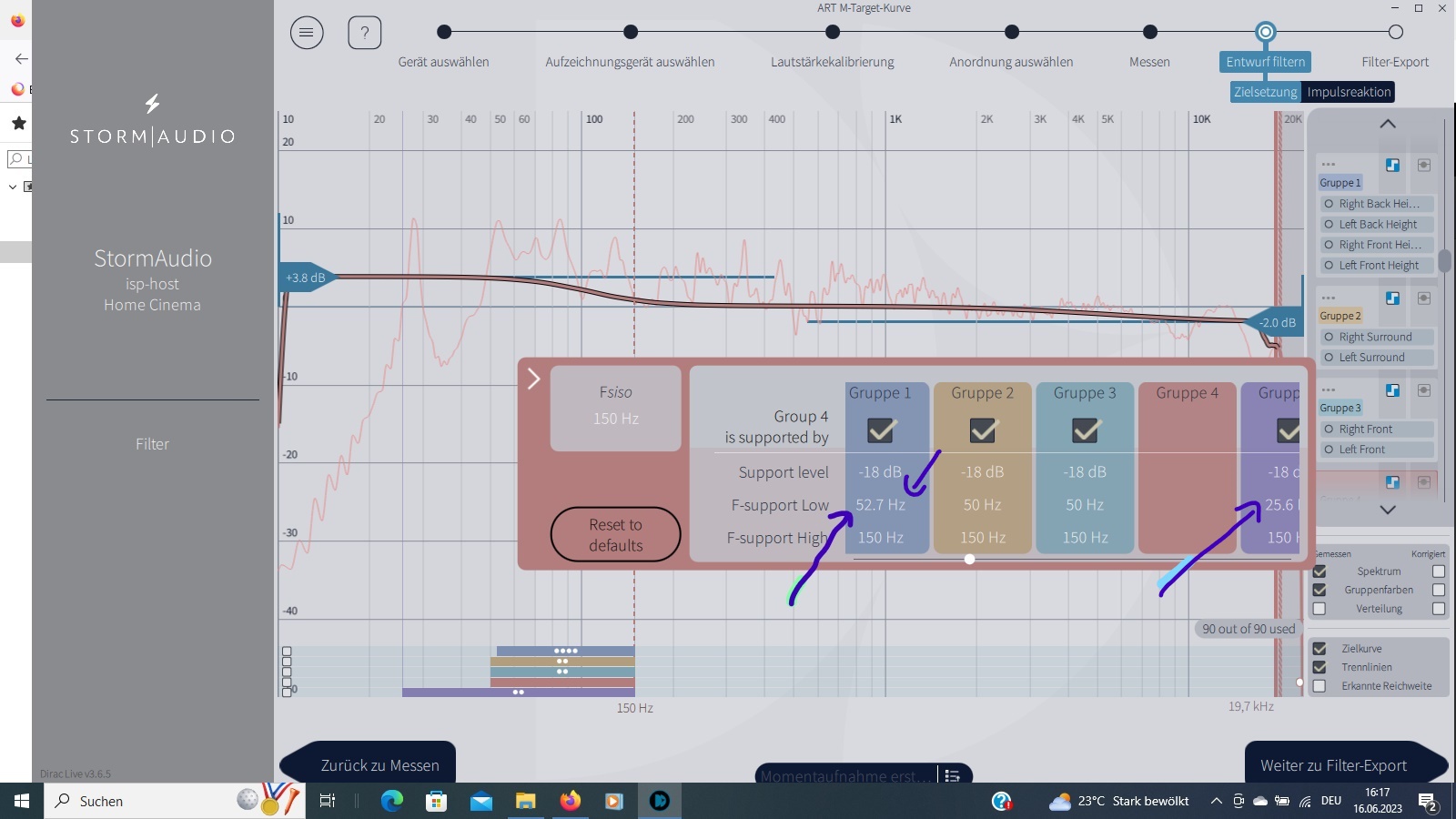
Task: Collapse the support panel with the chevron
Action: point(533,379)
